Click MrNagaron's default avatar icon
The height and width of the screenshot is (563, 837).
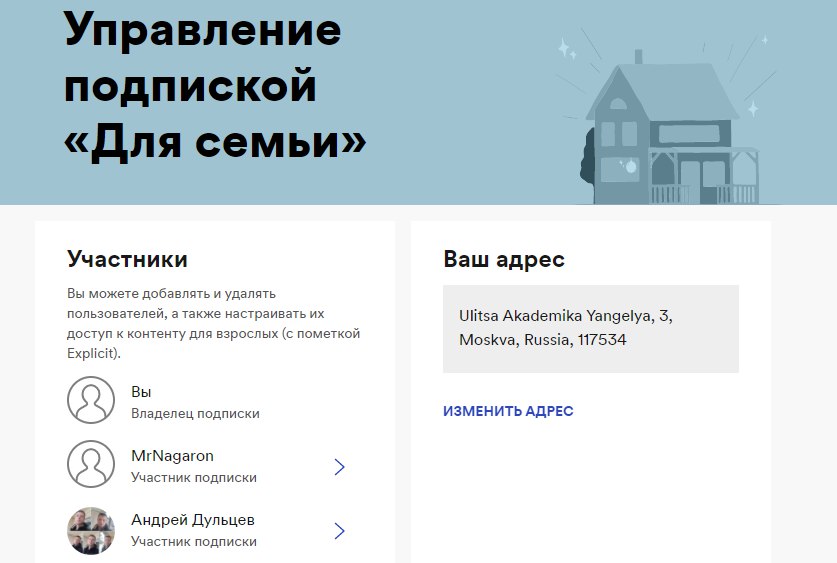tap(91, 464)
